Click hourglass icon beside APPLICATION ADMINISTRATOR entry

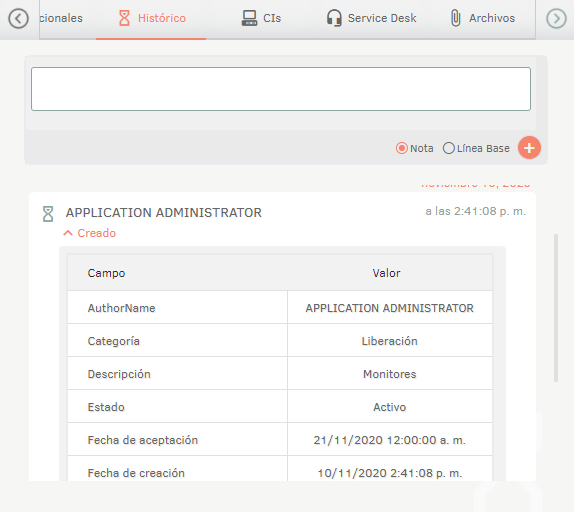tap(48, 214)
